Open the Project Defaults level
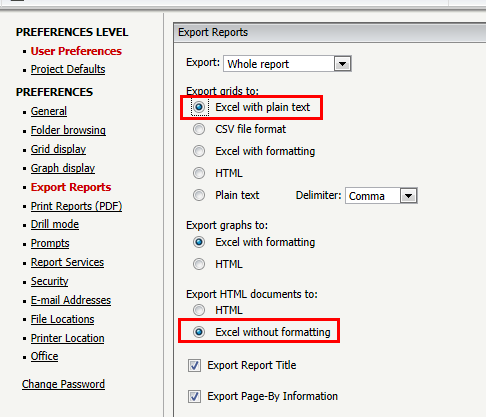The width and height of the screenshot is (486, 417). click(x=68, y=69)
